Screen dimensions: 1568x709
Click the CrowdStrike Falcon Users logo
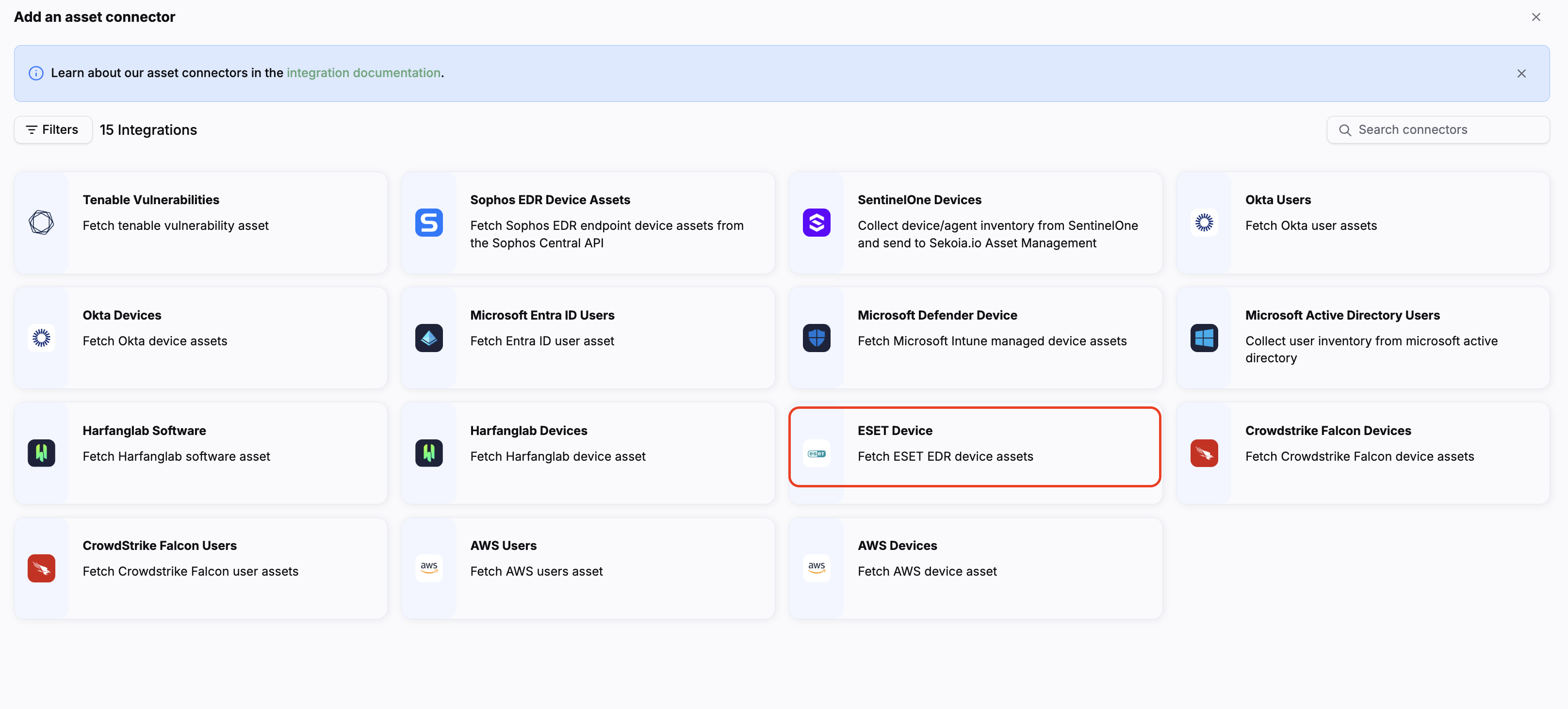coord(41,568)
